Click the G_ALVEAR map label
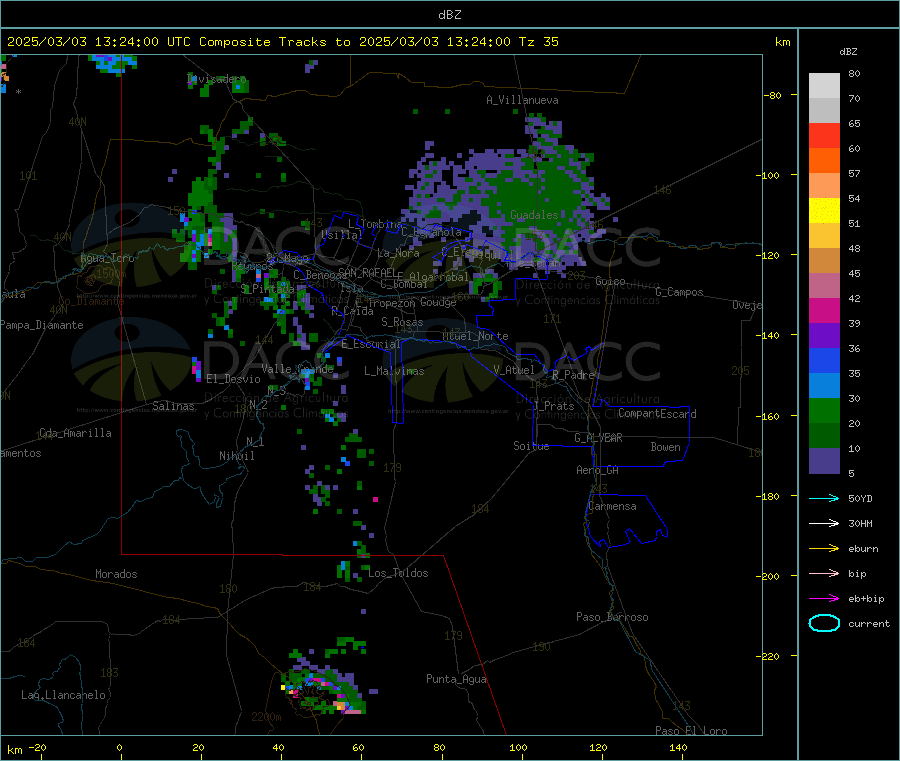The height and width of the screenshot is (761, 900). coord(598,438)
